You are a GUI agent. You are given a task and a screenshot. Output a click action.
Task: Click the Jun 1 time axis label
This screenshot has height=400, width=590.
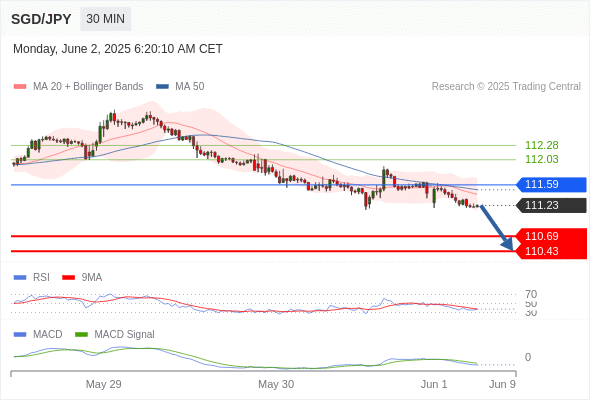(x=434, y=384)
